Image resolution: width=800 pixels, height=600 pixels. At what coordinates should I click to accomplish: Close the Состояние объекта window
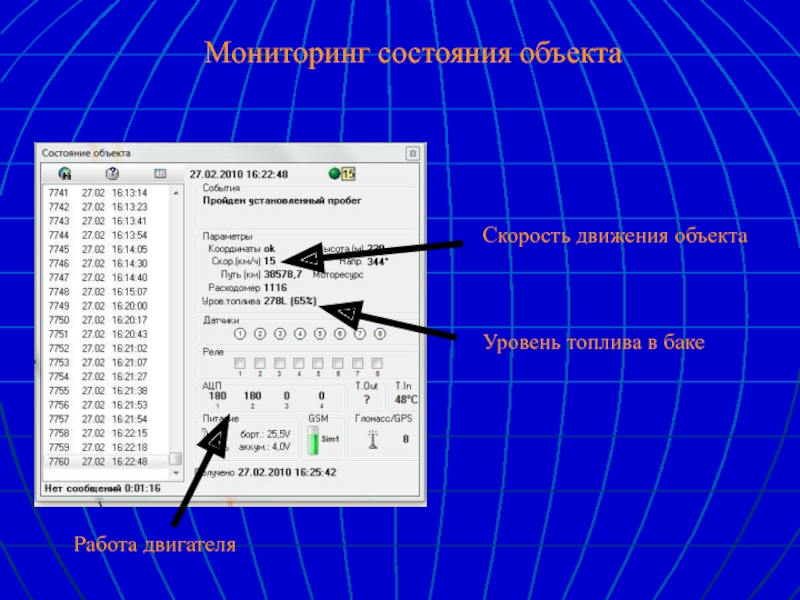pyautogui.click(x=413, y=153)
